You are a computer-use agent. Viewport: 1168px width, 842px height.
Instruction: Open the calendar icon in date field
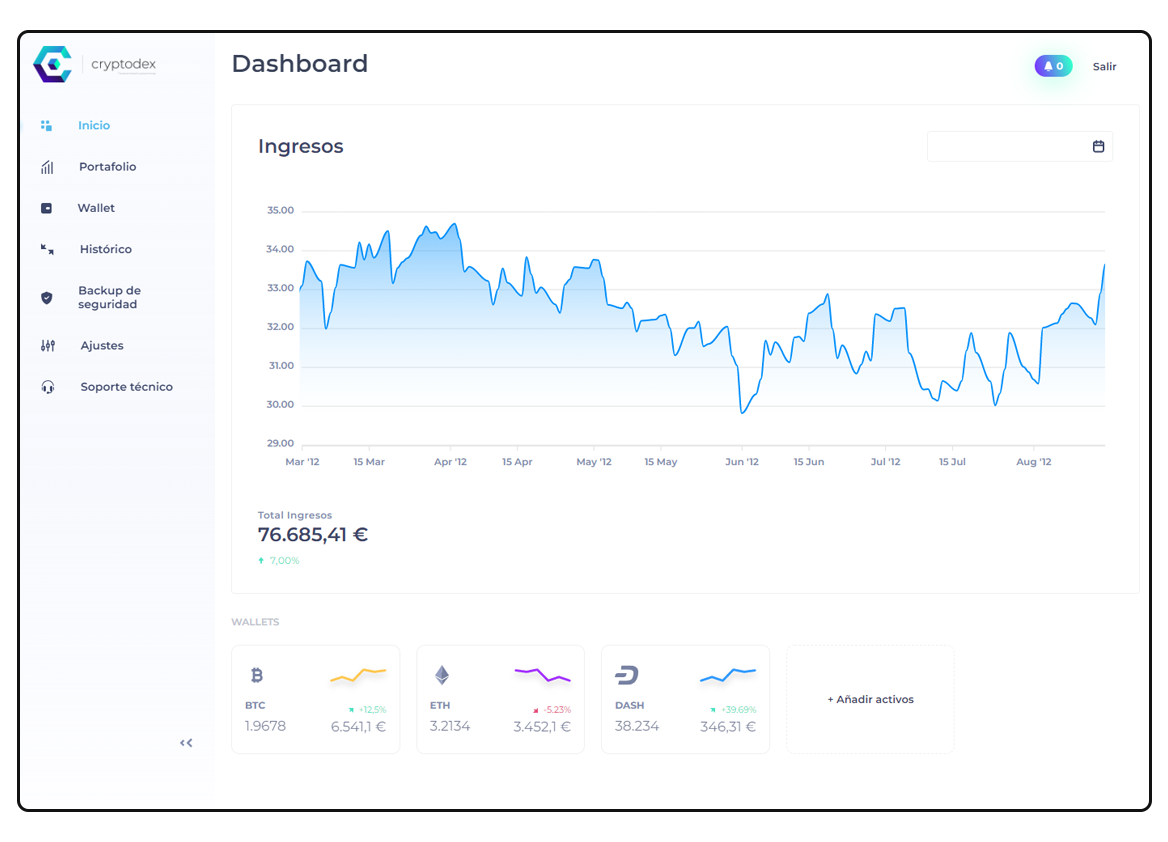point(1098,147)
